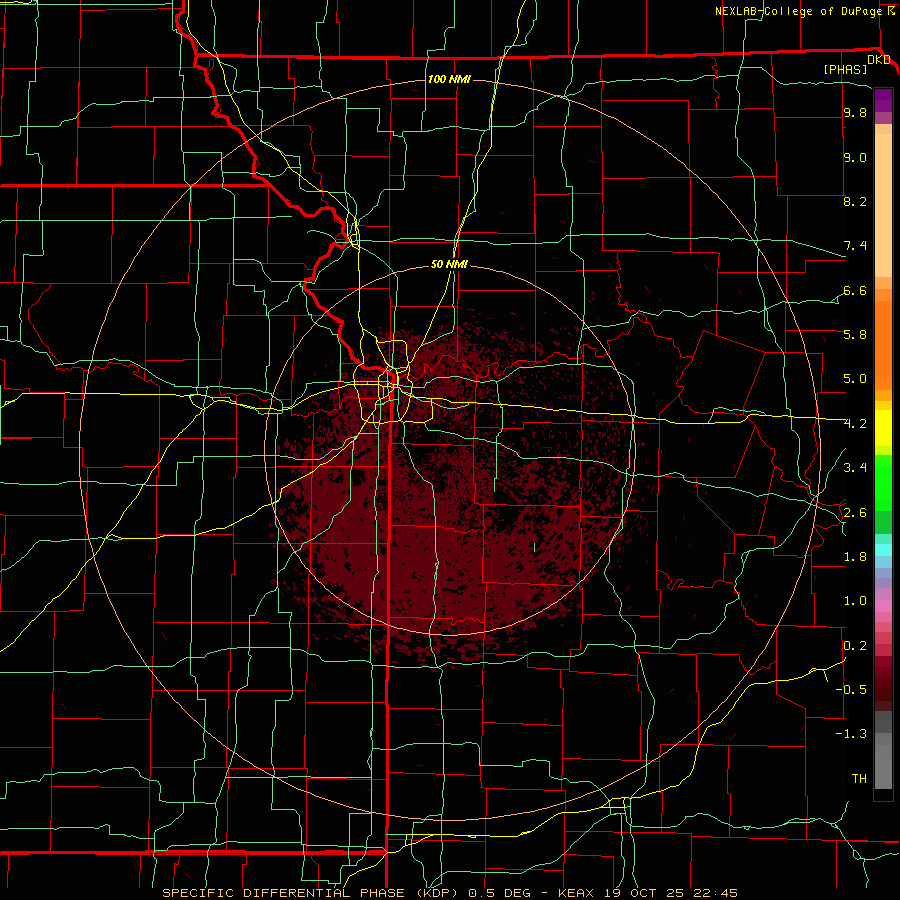The height and width of the screenshot is (900, 900).
Task: Pick the cyan legend color band
Action: 883,550
